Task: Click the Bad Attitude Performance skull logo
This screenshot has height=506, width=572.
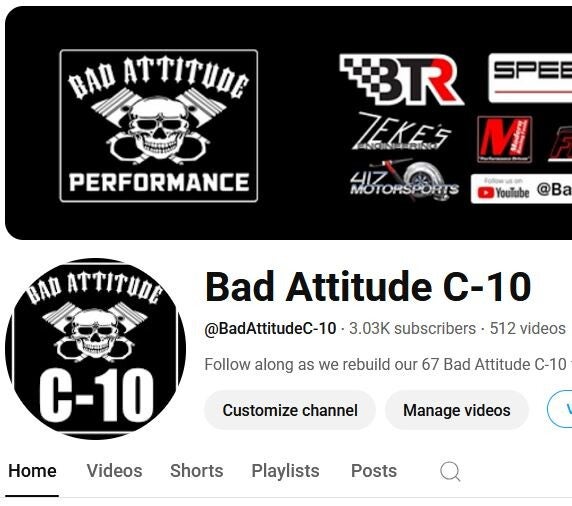Action: [x=159, y=126]
